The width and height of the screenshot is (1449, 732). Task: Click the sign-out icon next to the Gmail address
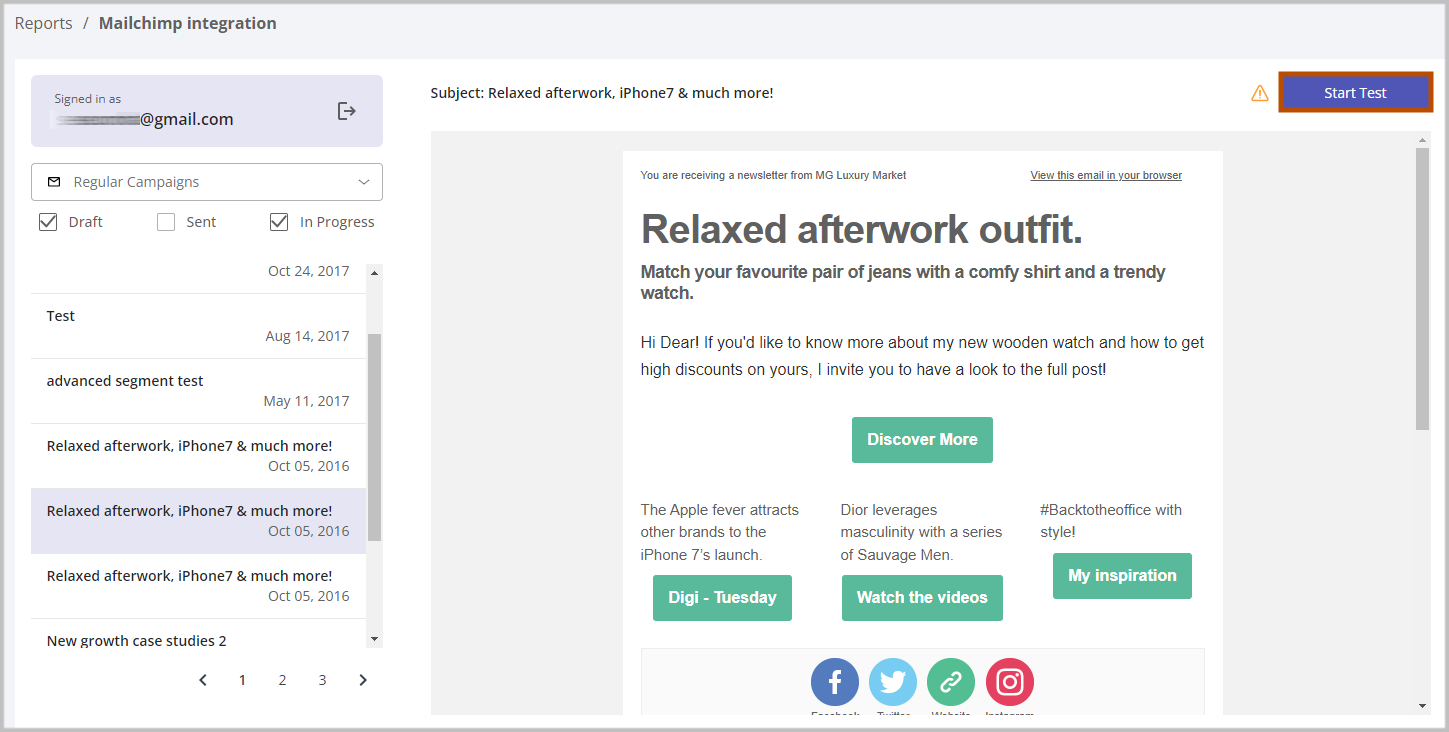pos(346,111)
